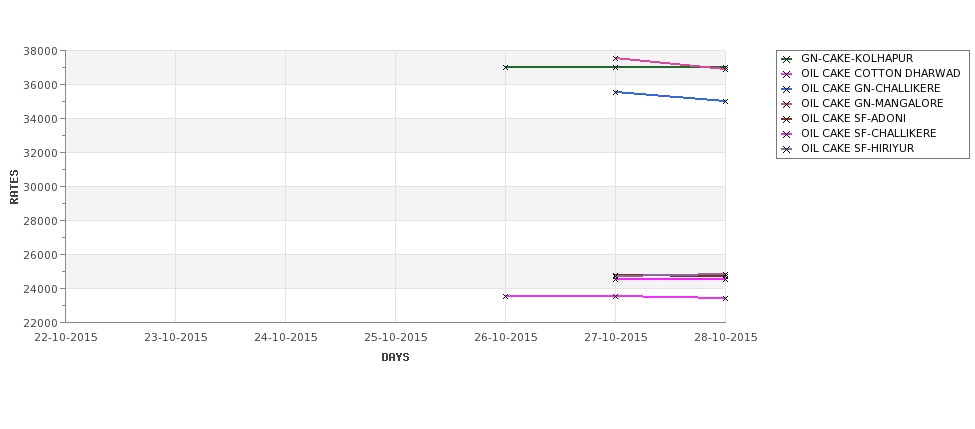975x429 pixels.
Task: Click the OIL CAKE SF-CHALLIKERE legend marker
Action: click(x=786, y=134)
